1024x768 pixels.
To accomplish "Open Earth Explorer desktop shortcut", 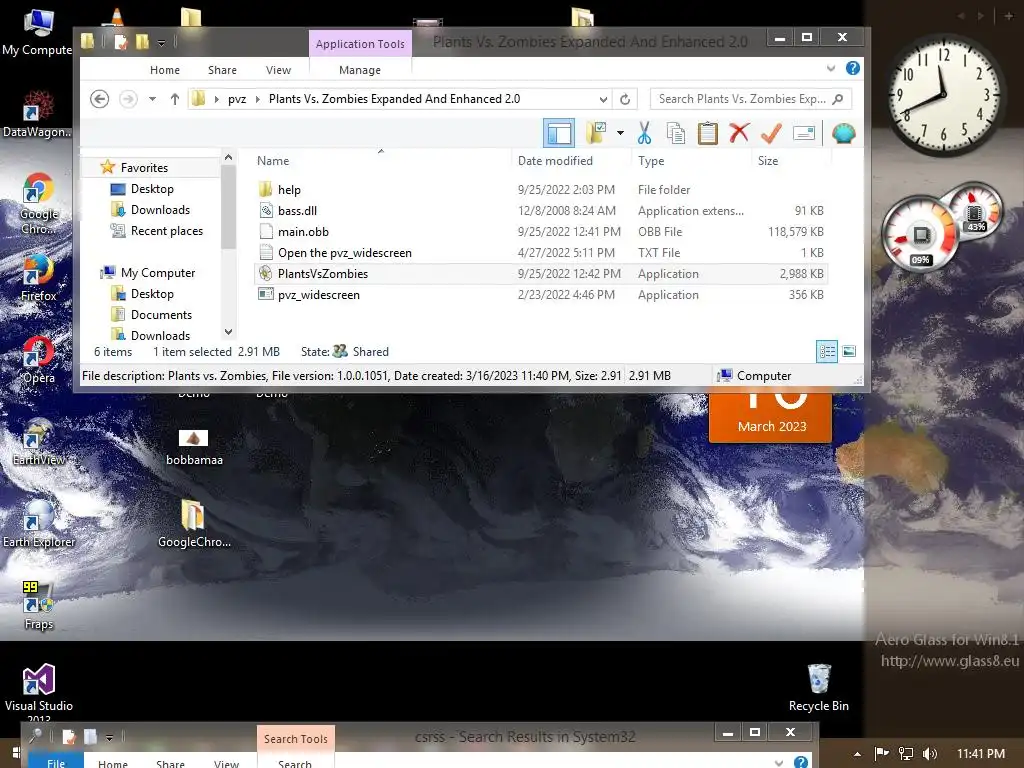I will (39, 523).
